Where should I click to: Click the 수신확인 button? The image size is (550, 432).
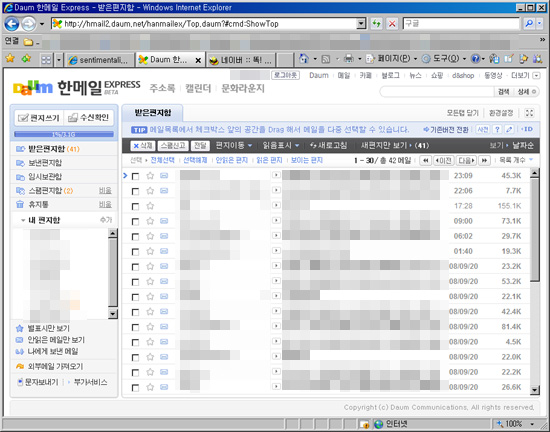pos(89,118)
